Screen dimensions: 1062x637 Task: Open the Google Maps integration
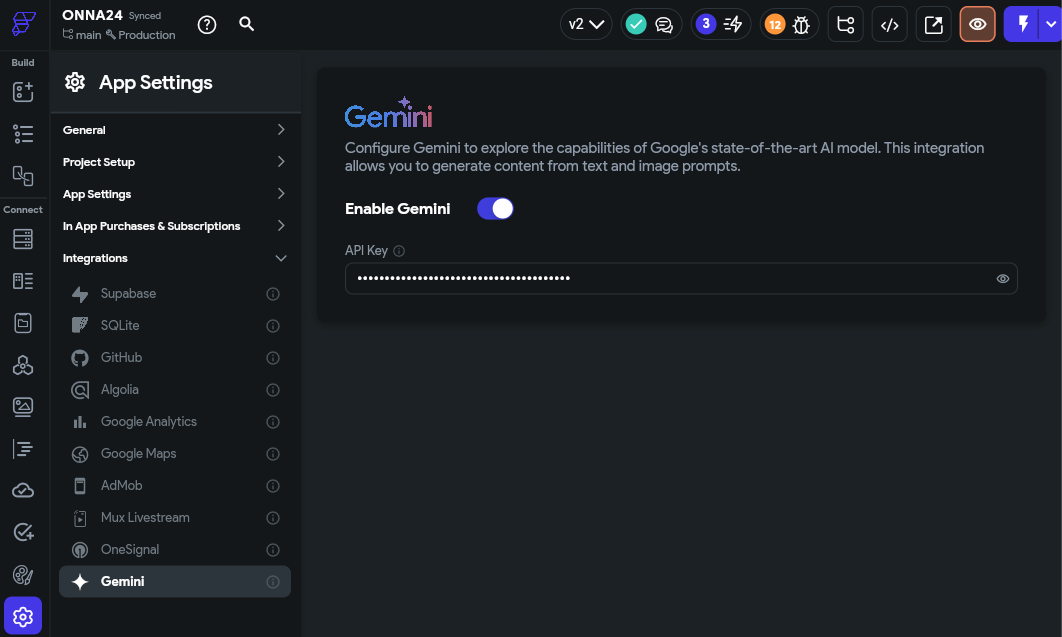click(175, 454)
